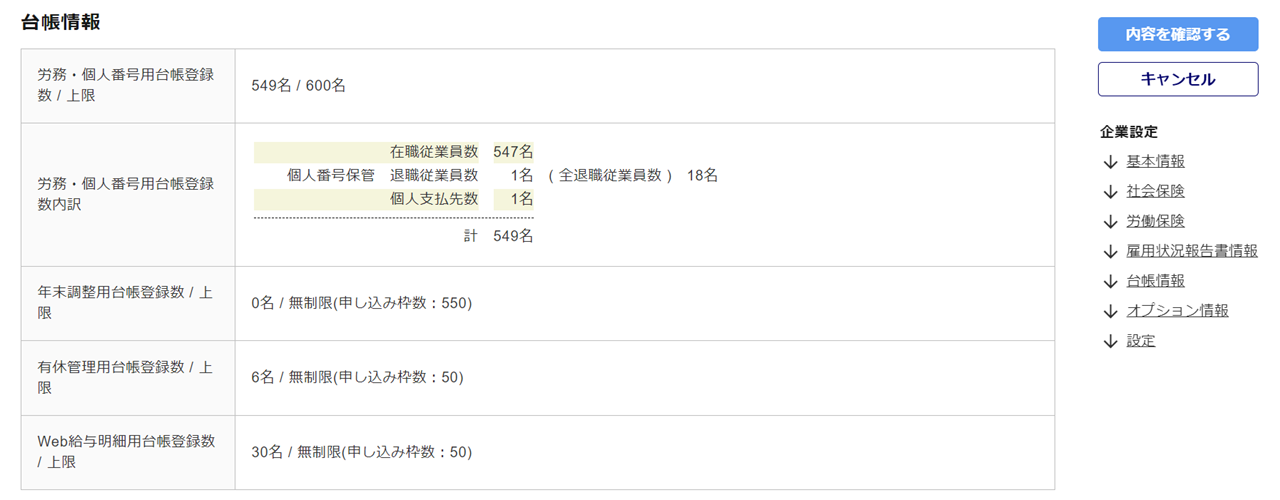Click the arrow icon beside 労働保険
Image resolution: width=1280 pixels, height=500 pixels.
point(1109,222)
